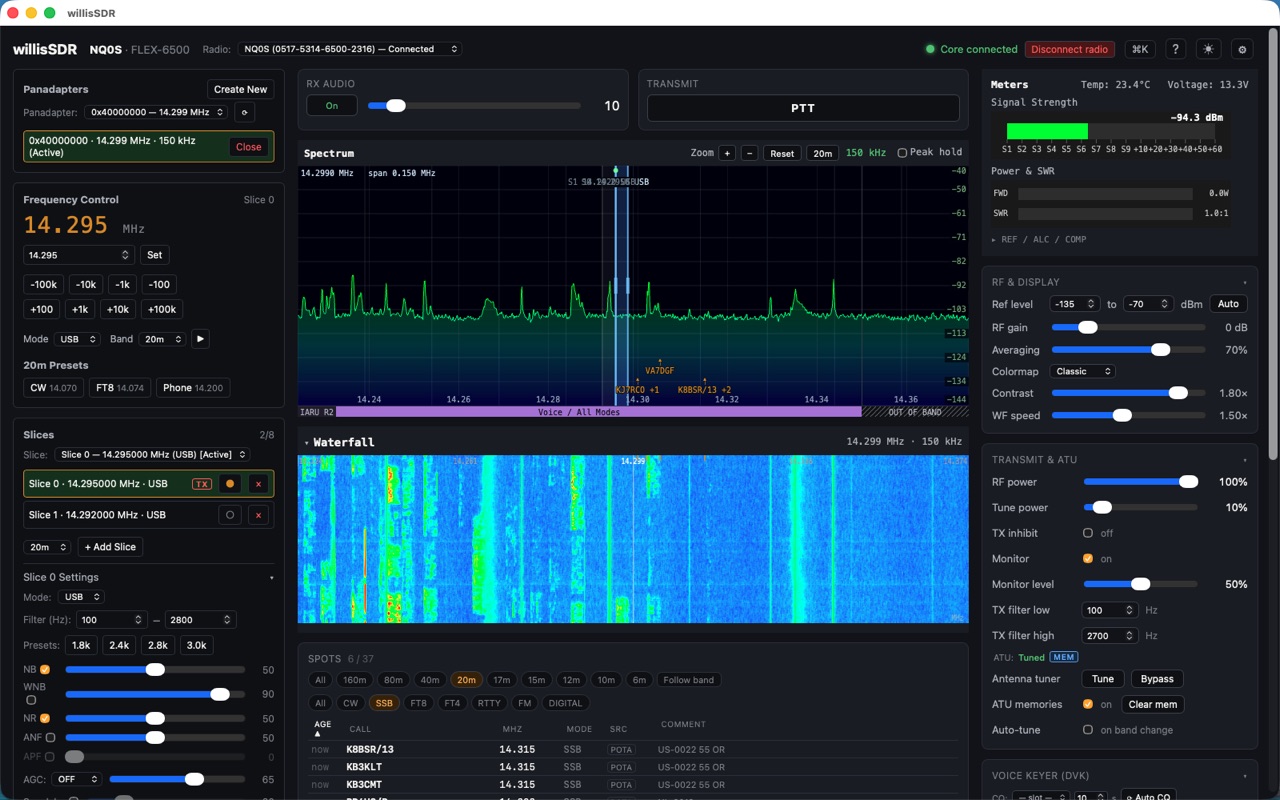1280x800 pixels.
Task: Toggle light/dark theme sun icon
Action: pos(1208,49)
